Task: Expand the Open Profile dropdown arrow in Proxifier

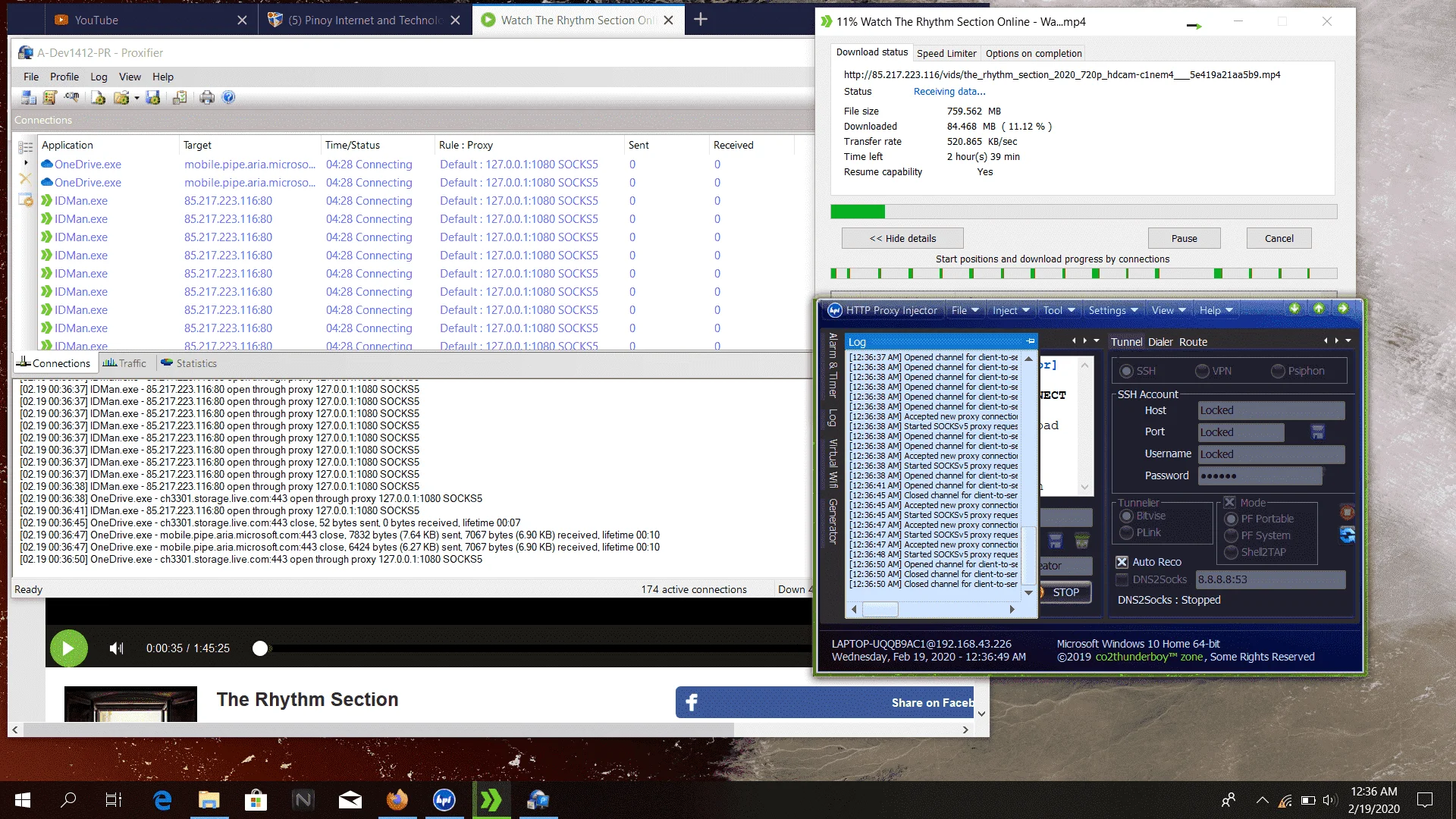Action: [136, 98]
